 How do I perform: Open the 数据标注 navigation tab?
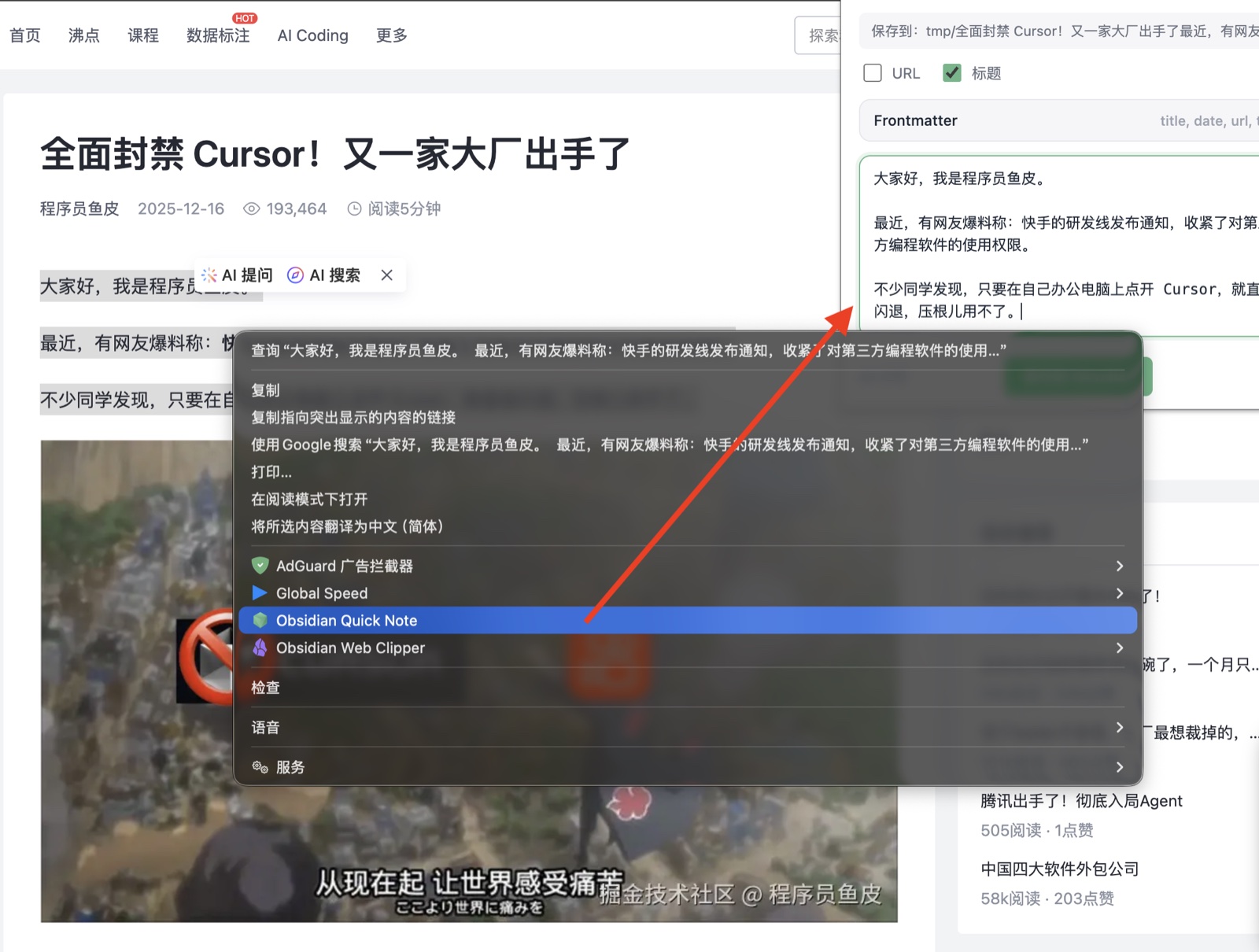point(218,35)
